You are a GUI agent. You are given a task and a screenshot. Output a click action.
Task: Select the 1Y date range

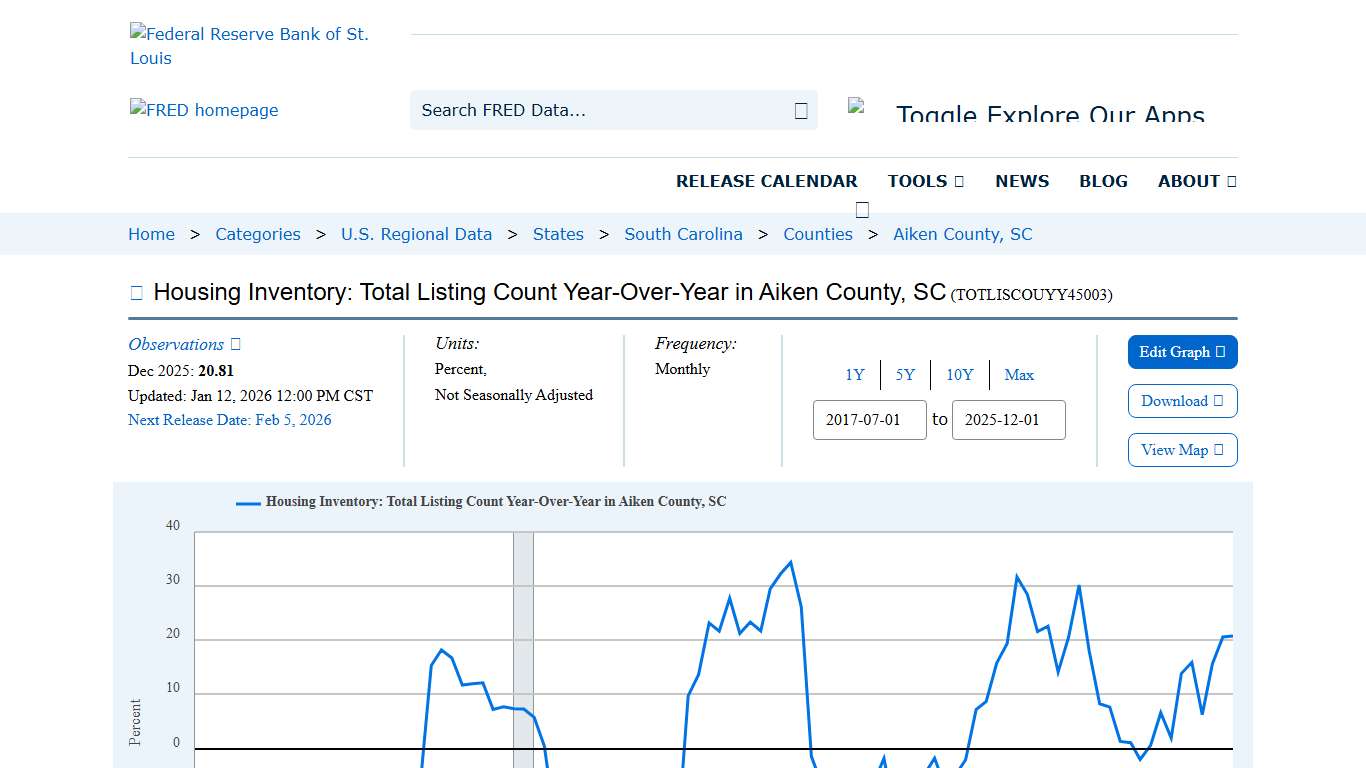coord(855,374)
